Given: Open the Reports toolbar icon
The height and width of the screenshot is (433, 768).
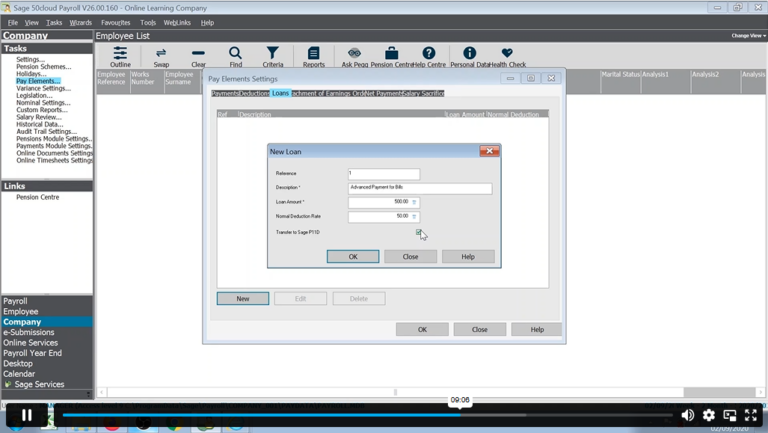Looking at the screenshot, I should click(x=313, y=55).
